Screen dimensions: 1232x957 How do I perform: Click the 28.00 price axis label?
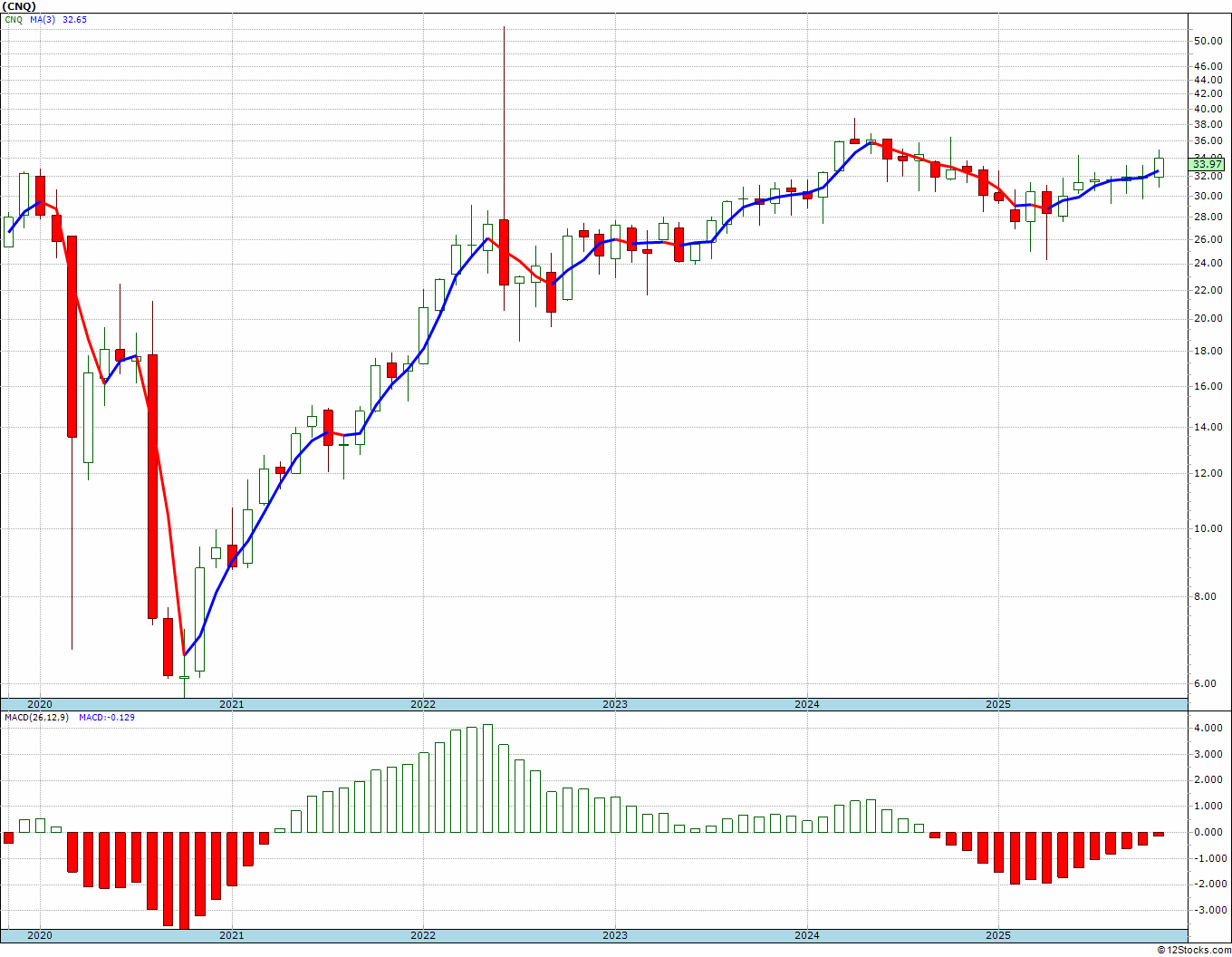pos(1208,217)
